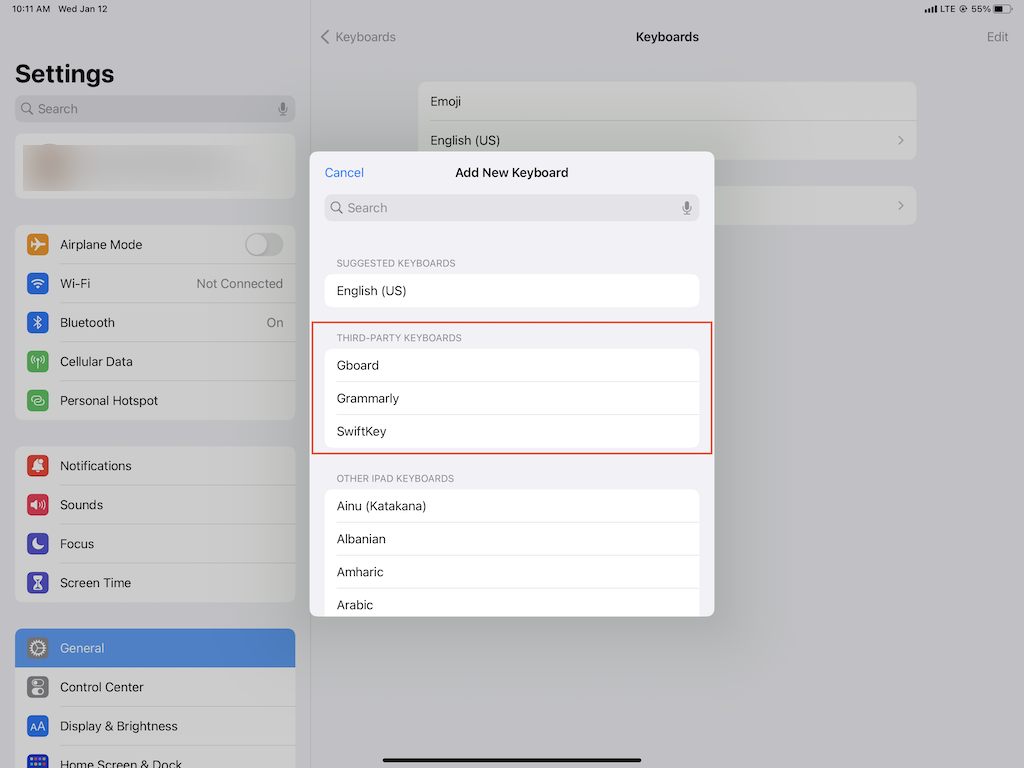Click the Bluetooth icon
The image size is (1024, 768).
click(37, 322)
